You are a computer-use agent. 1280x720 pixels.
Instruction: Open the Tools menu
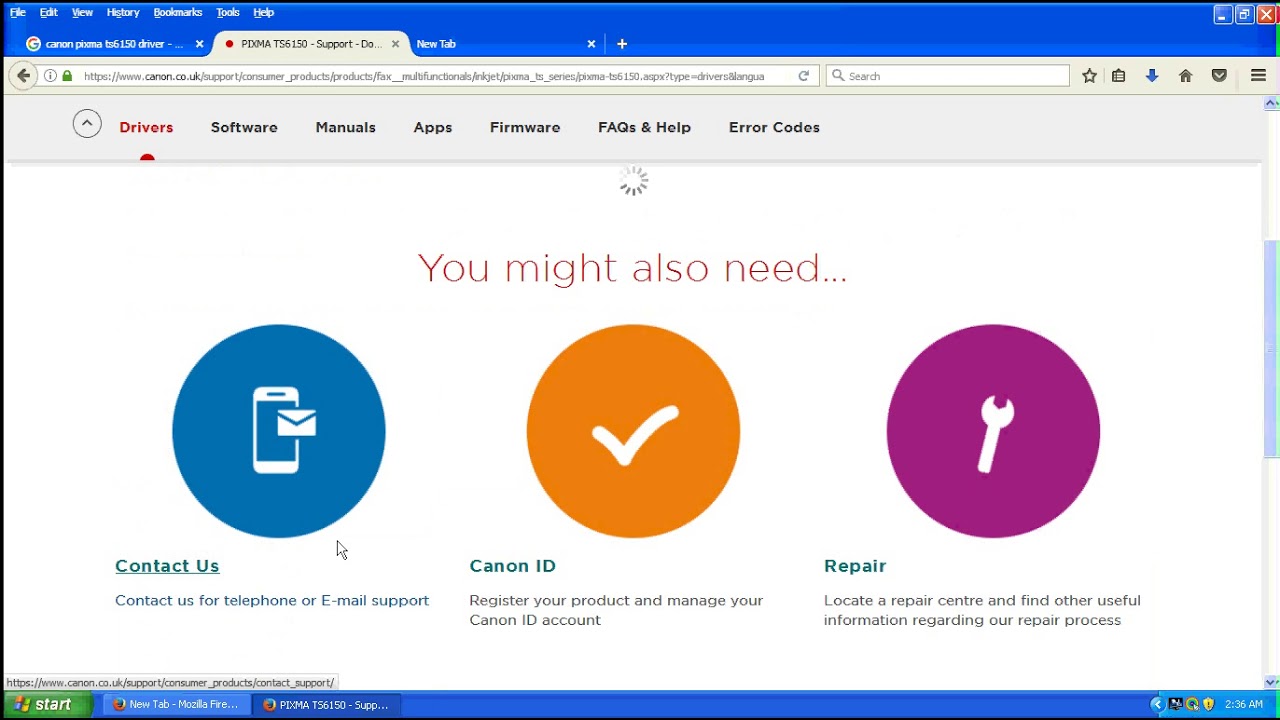click(228, 12)
